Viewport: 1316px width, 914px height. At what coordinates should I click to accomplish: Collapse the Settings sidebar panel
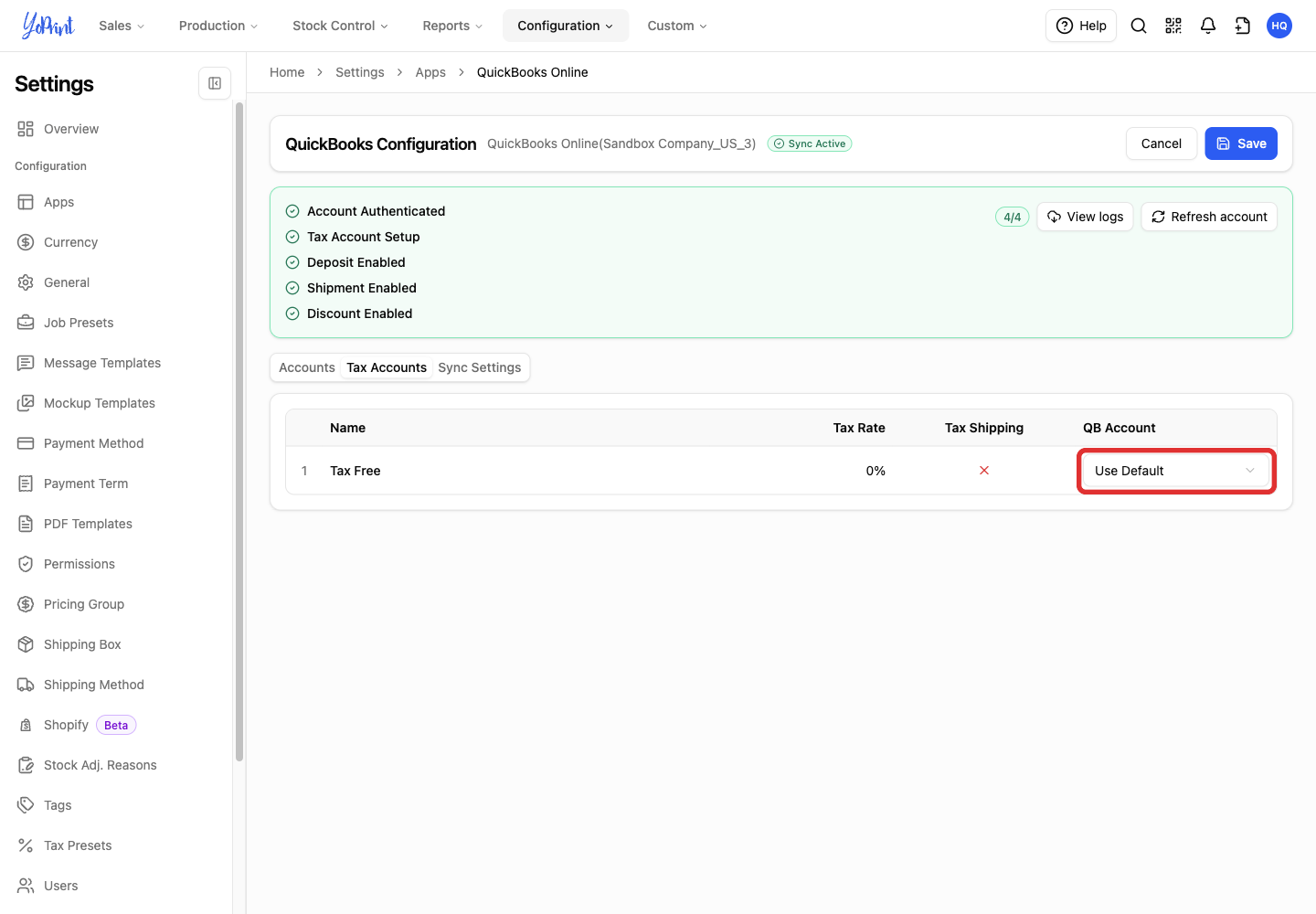pyautogui.click(x=215, y=83)
